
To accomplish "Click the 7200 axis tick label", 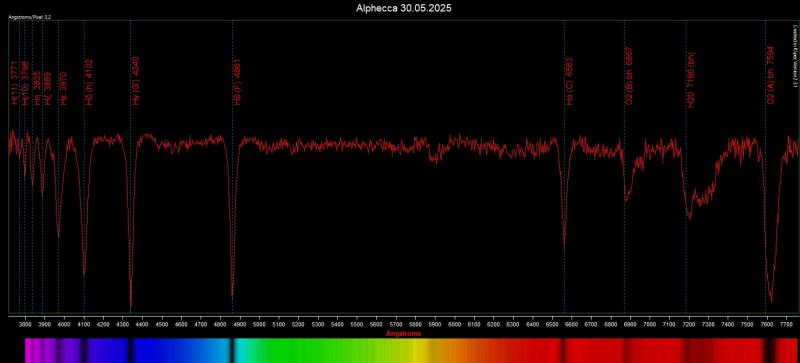I will click(689, 324).
